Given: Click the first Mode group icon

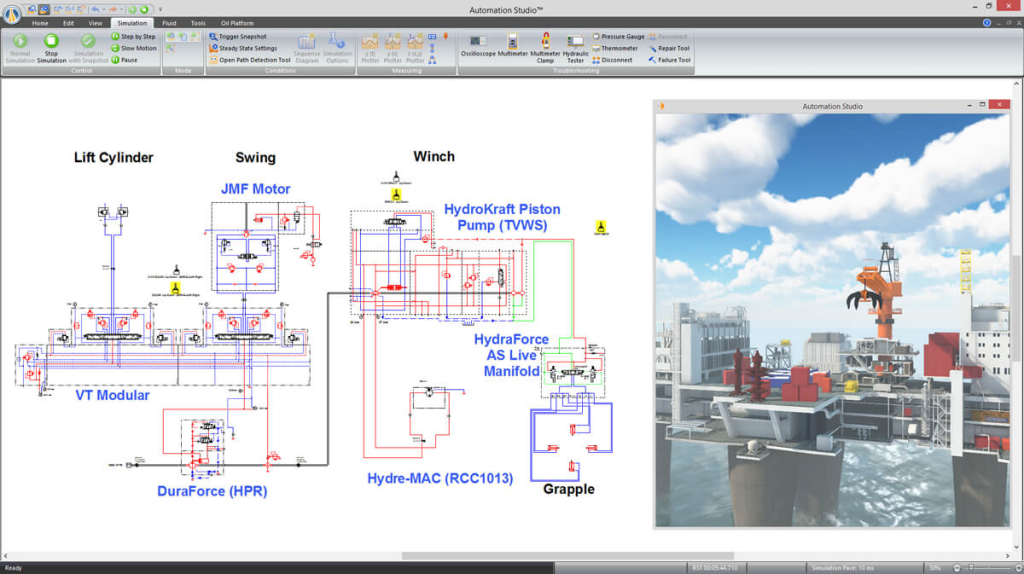Looking at the screenshot, I should tap(171, 37).
